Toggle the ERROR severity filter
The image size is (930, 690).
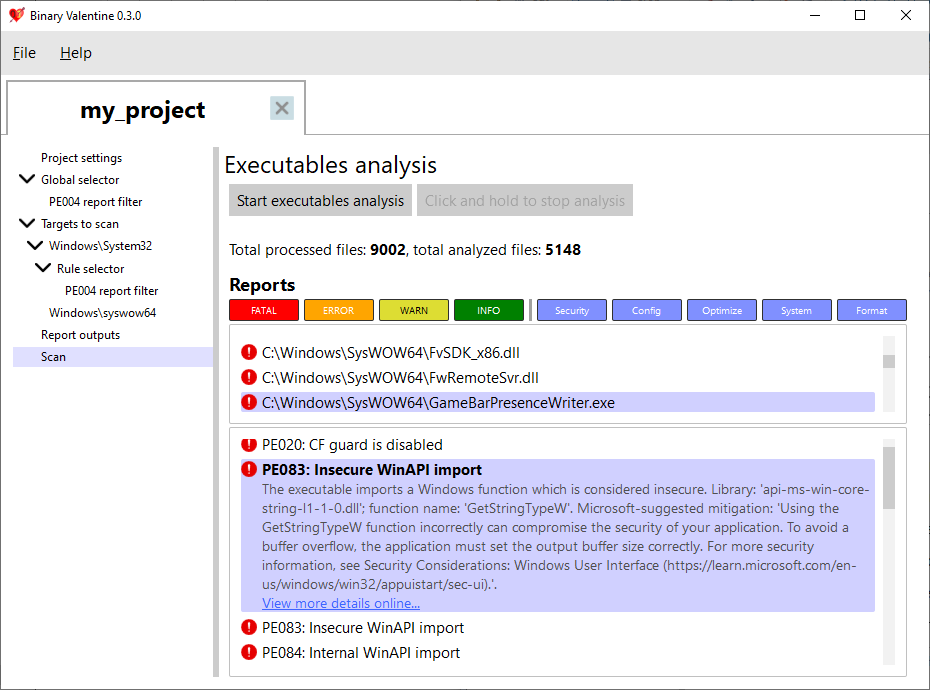click(339, 310)
